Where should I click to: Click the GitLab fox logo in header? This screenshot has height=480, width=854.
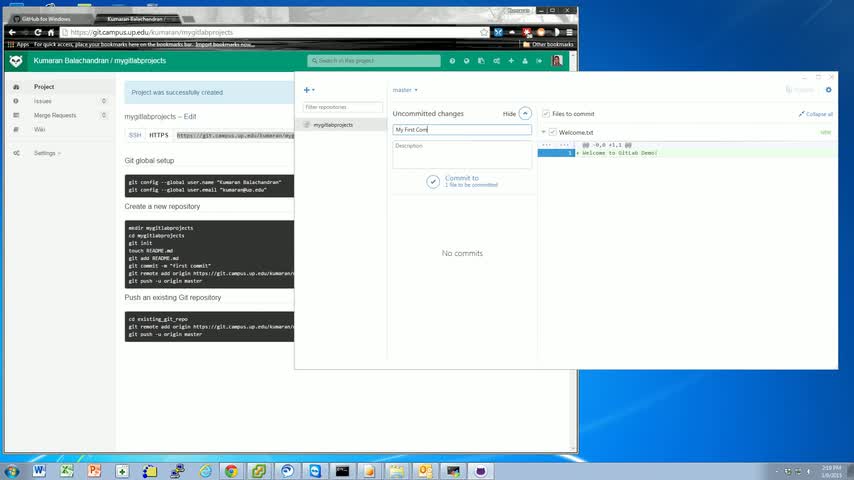click(x=16, y=60)
